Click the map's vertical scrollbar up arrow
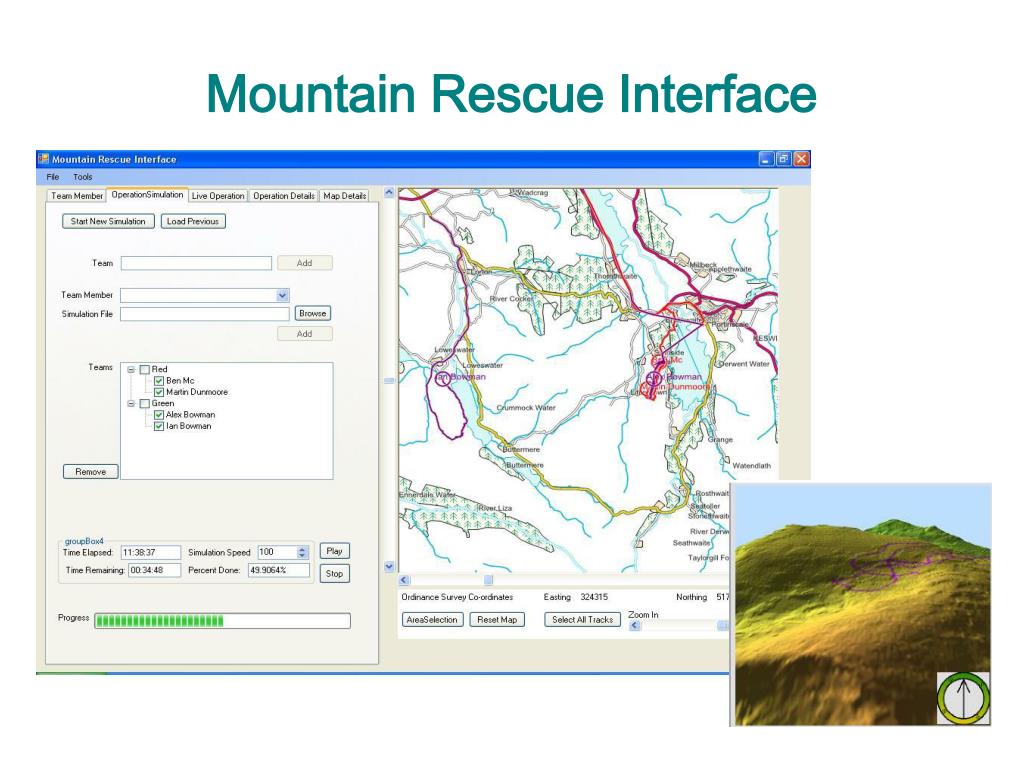Viewport: 1024px width, 768px height. point(389,193)
